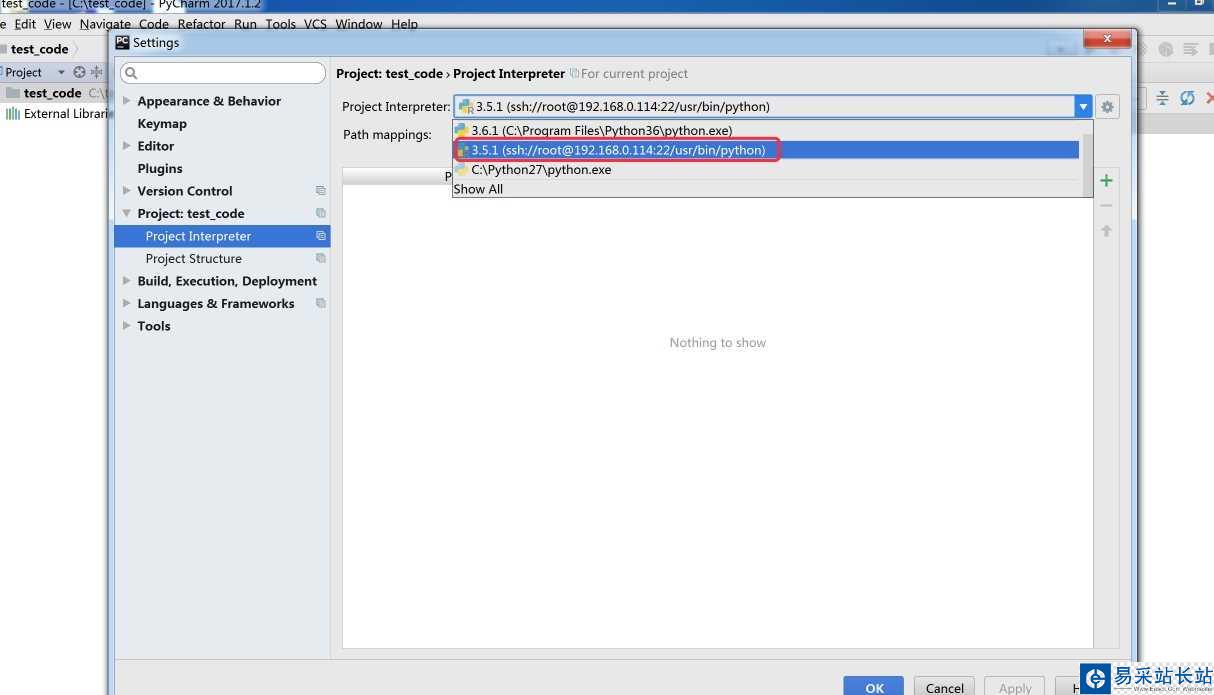Screen dimensions: 1214x695
Task: Click the minus uninstall package icon
Action: (x=1106, y=206)
